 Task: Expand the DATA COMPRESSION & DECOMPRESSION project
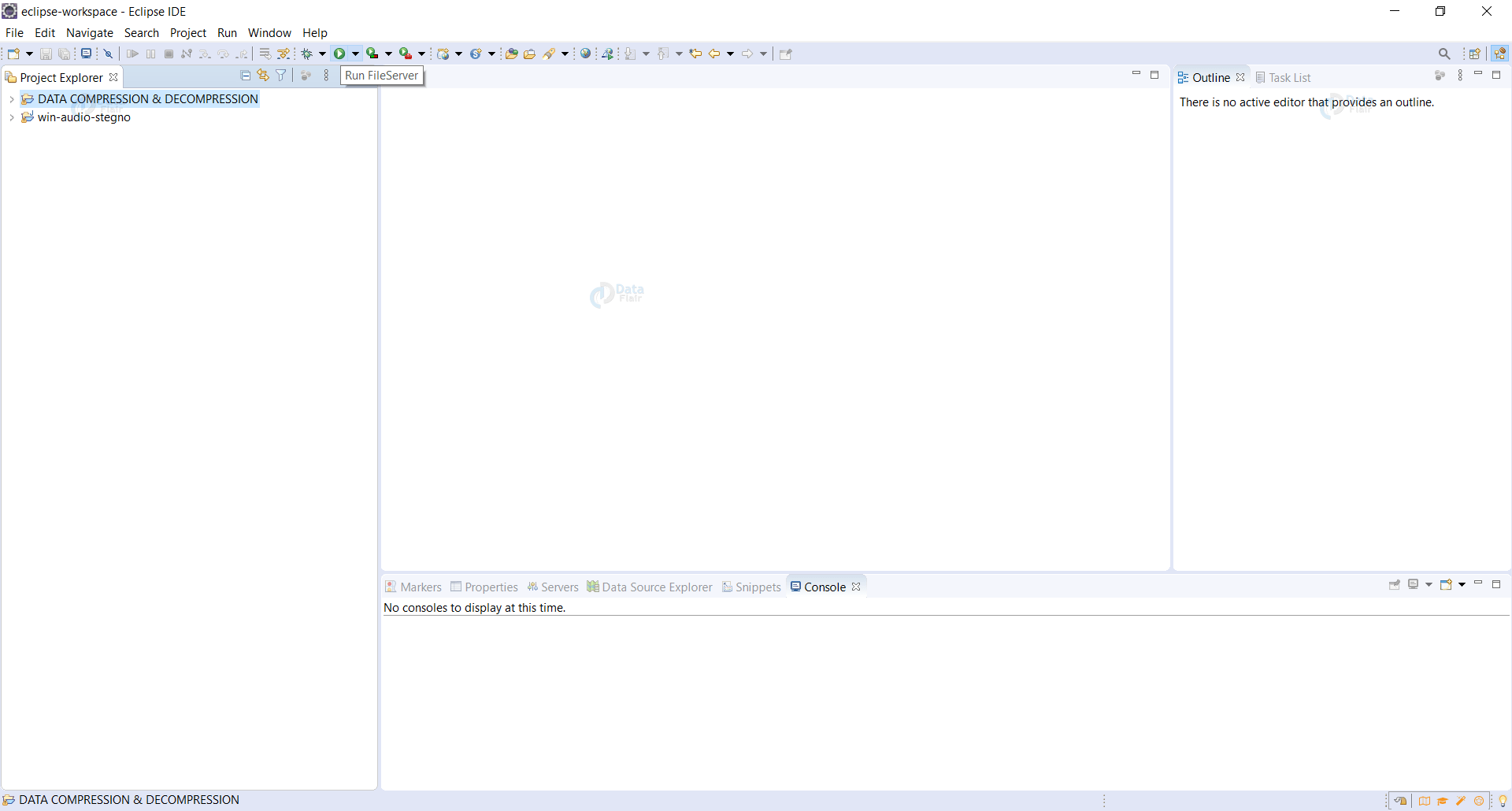[x=12, y=99]
